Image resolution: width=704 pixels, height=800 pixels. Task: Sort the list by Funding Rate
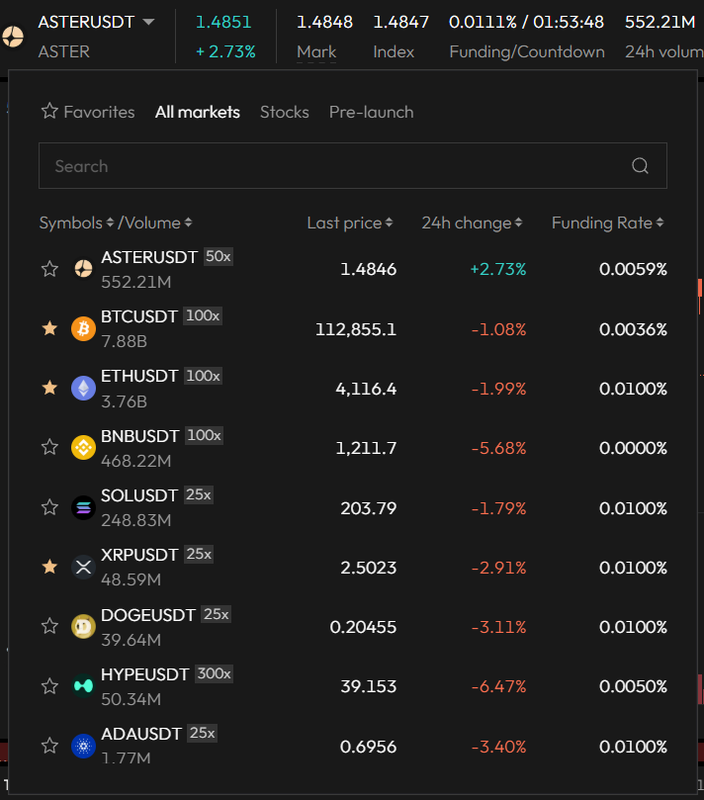tap(608, 223)
